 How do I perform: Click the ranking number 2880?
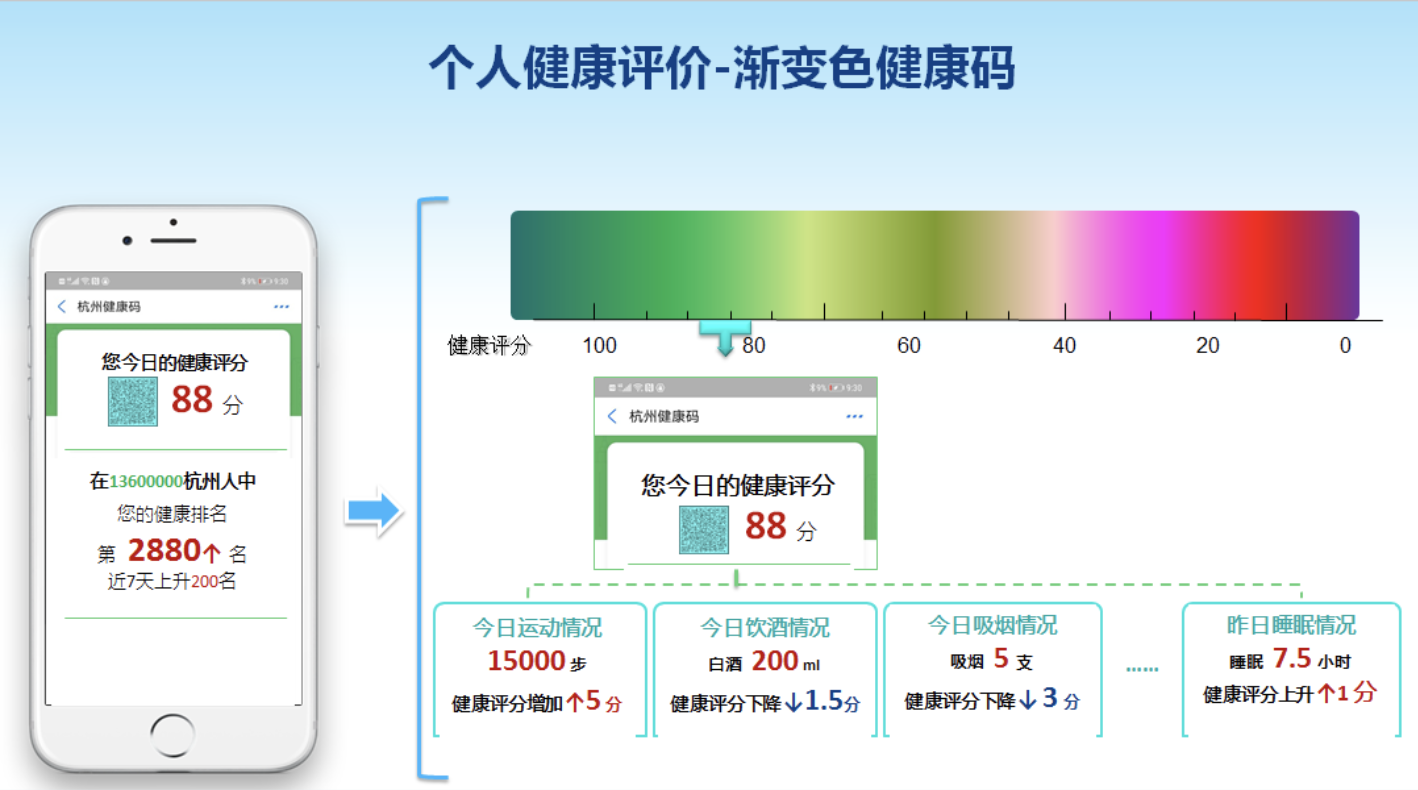pyautogui.click(x=164, y=551)
